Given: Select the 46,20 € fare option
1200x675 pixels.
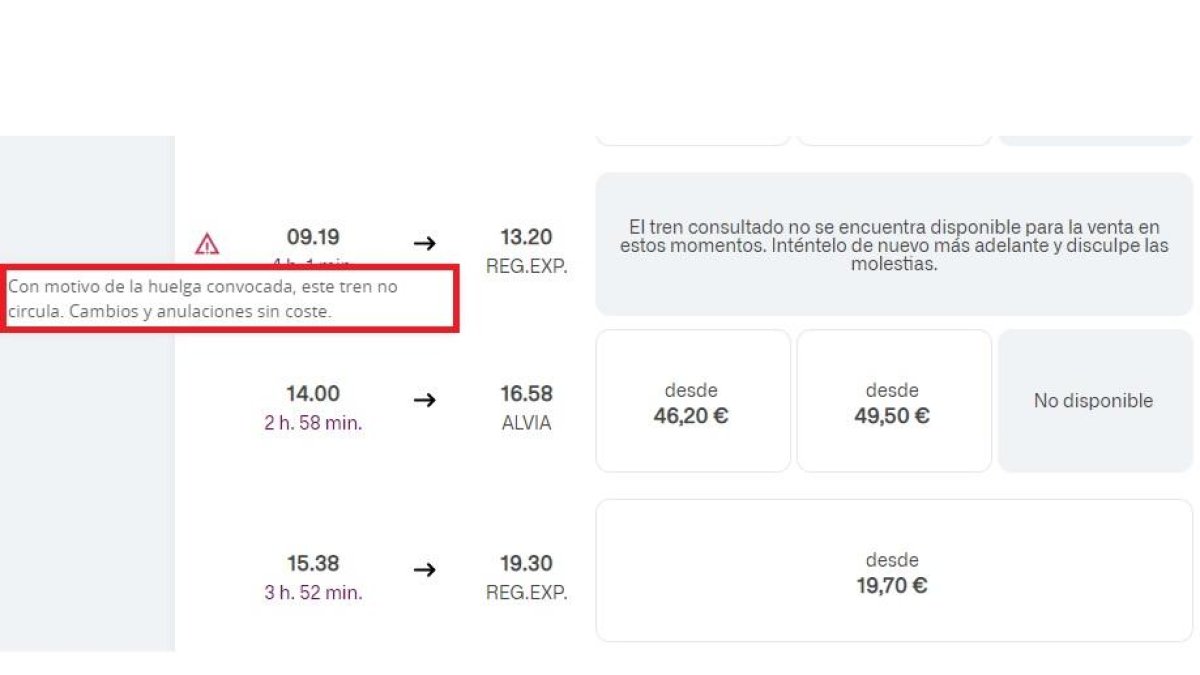Looking at the screenshot, I should coord(693,400).
